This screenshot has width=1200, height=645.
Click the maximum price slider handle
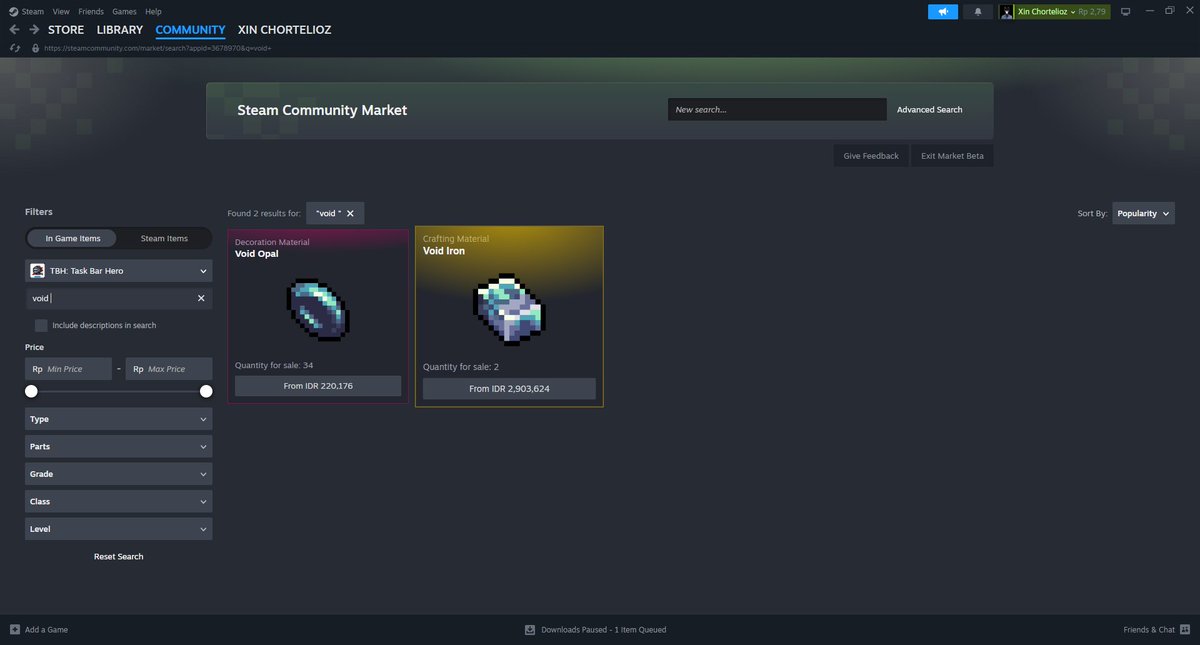click(x=206, y=391)
